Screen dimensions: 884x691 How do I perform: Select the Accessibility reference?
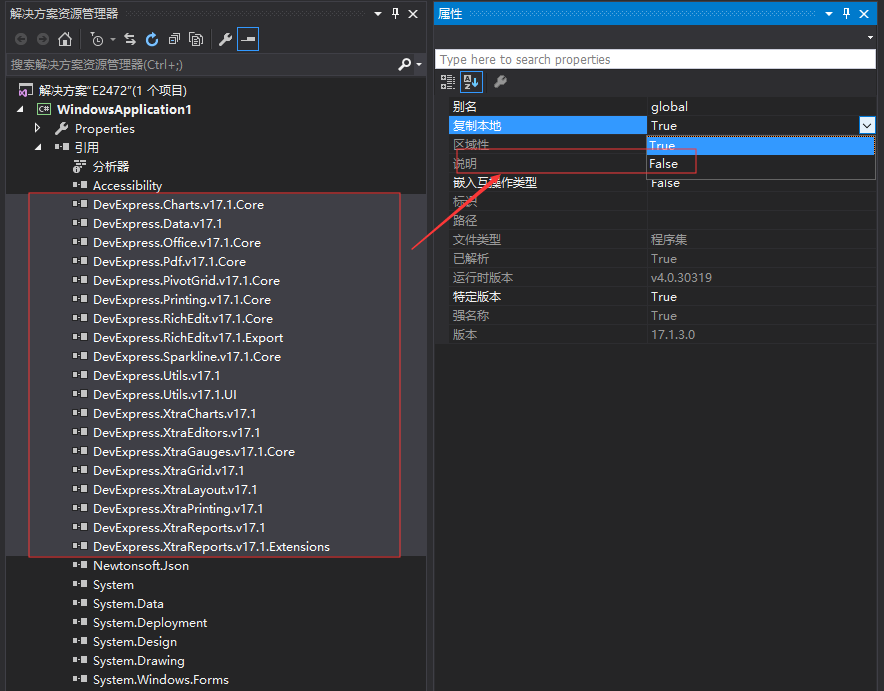127,185
